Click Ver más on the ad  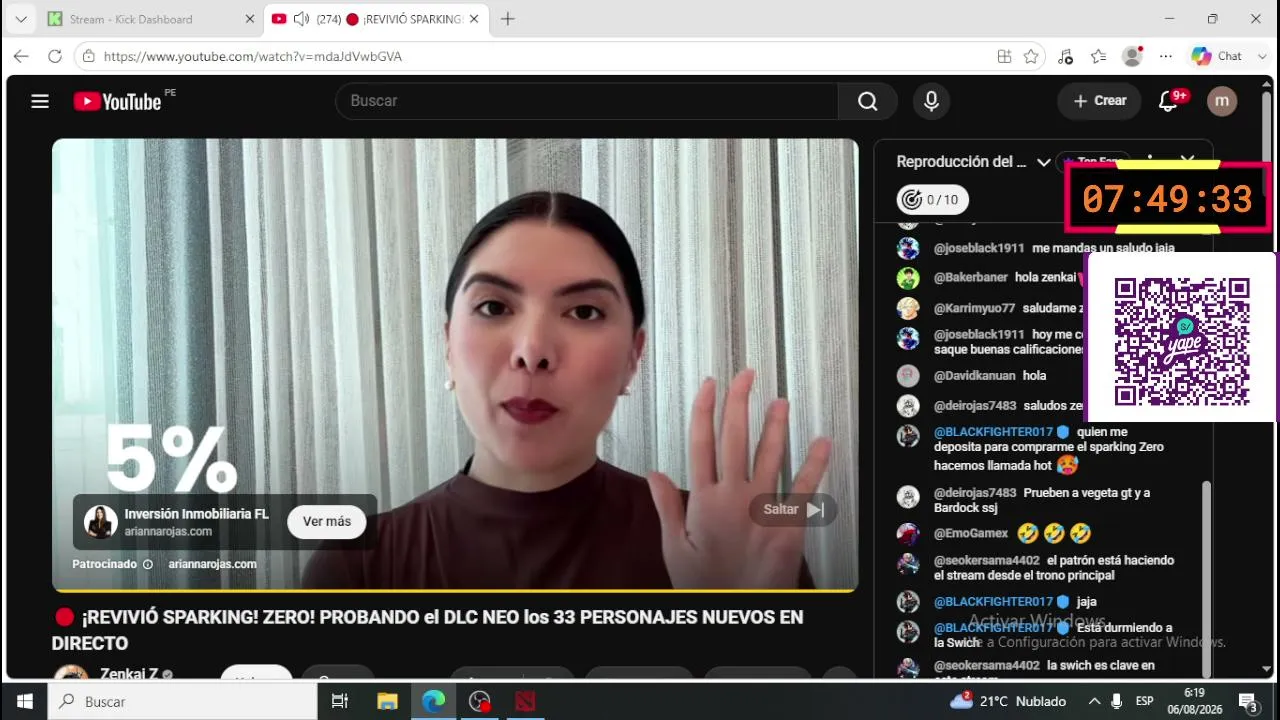coord(327,521)
